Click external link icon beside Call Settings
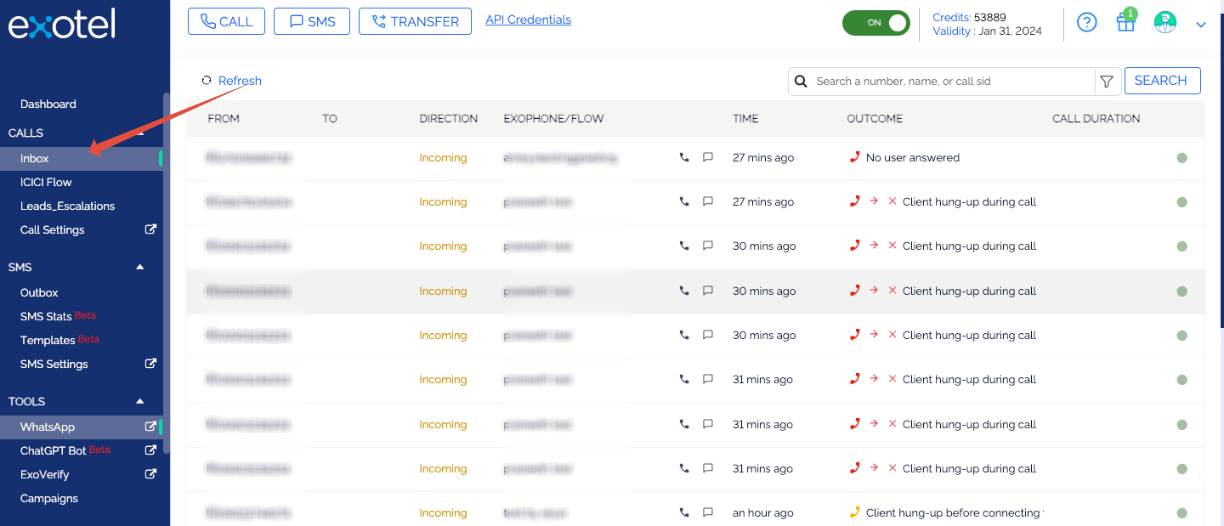 click(x=150, y=229)
